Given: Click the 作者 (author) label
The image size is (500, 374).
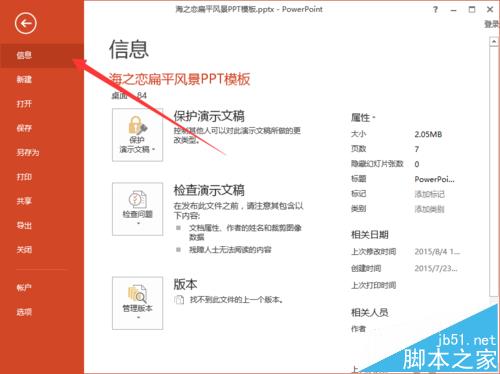Looking at the screenshot, I should pos(359,329).
